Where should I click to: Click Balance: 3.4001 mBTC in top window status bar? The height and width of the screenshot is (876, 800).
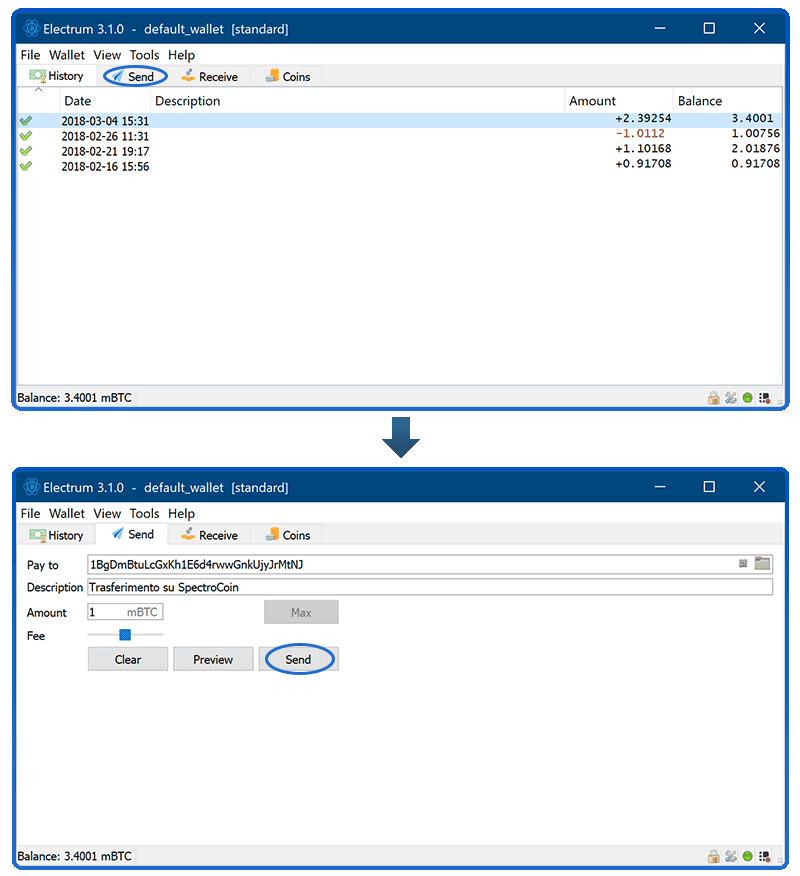[x=74, y=398]
